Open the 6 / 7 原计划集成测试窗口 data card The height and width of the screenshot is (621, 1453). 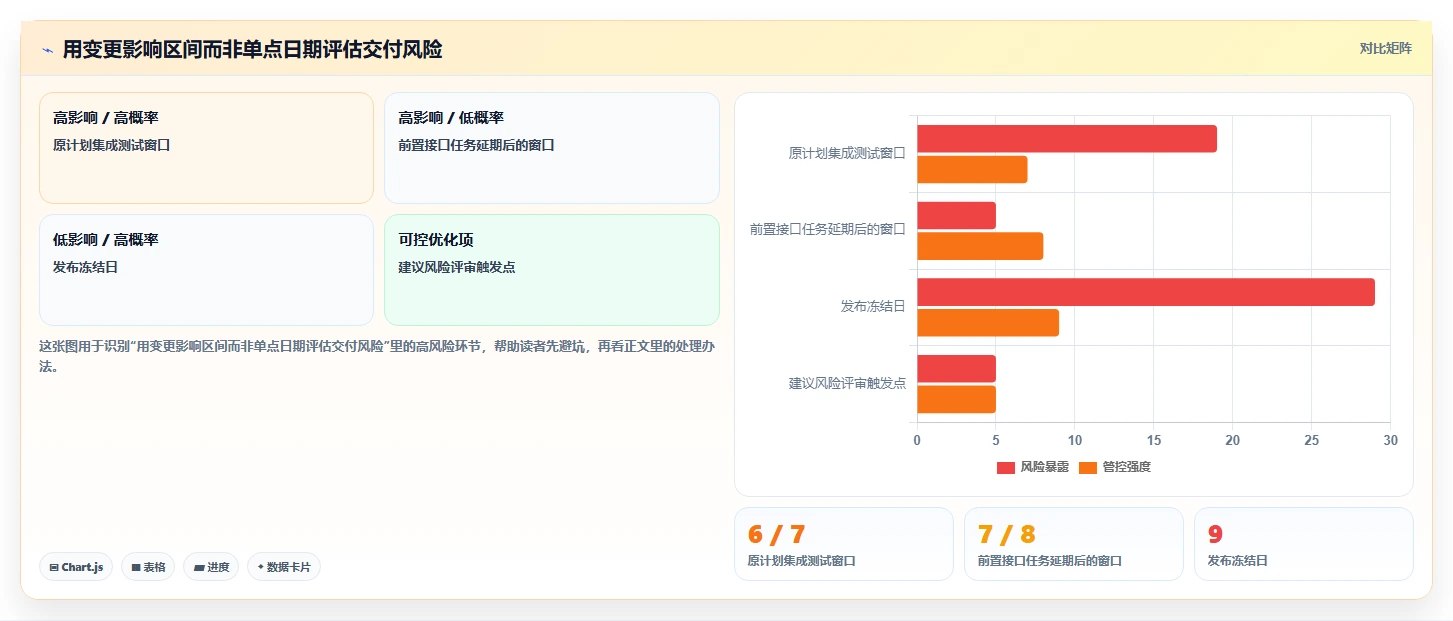[844, 544]
